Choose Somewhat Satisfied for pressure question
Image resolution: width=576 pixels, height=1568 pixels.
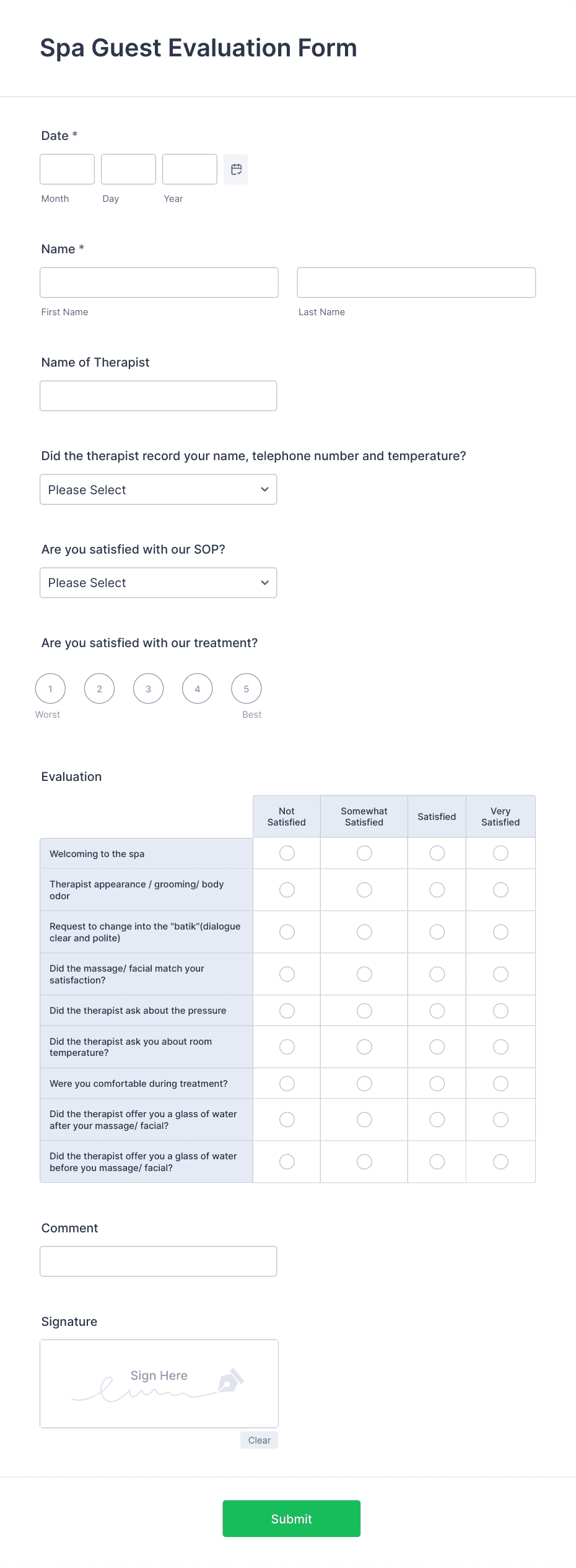pyautogui.click(x=364, y=1011)
